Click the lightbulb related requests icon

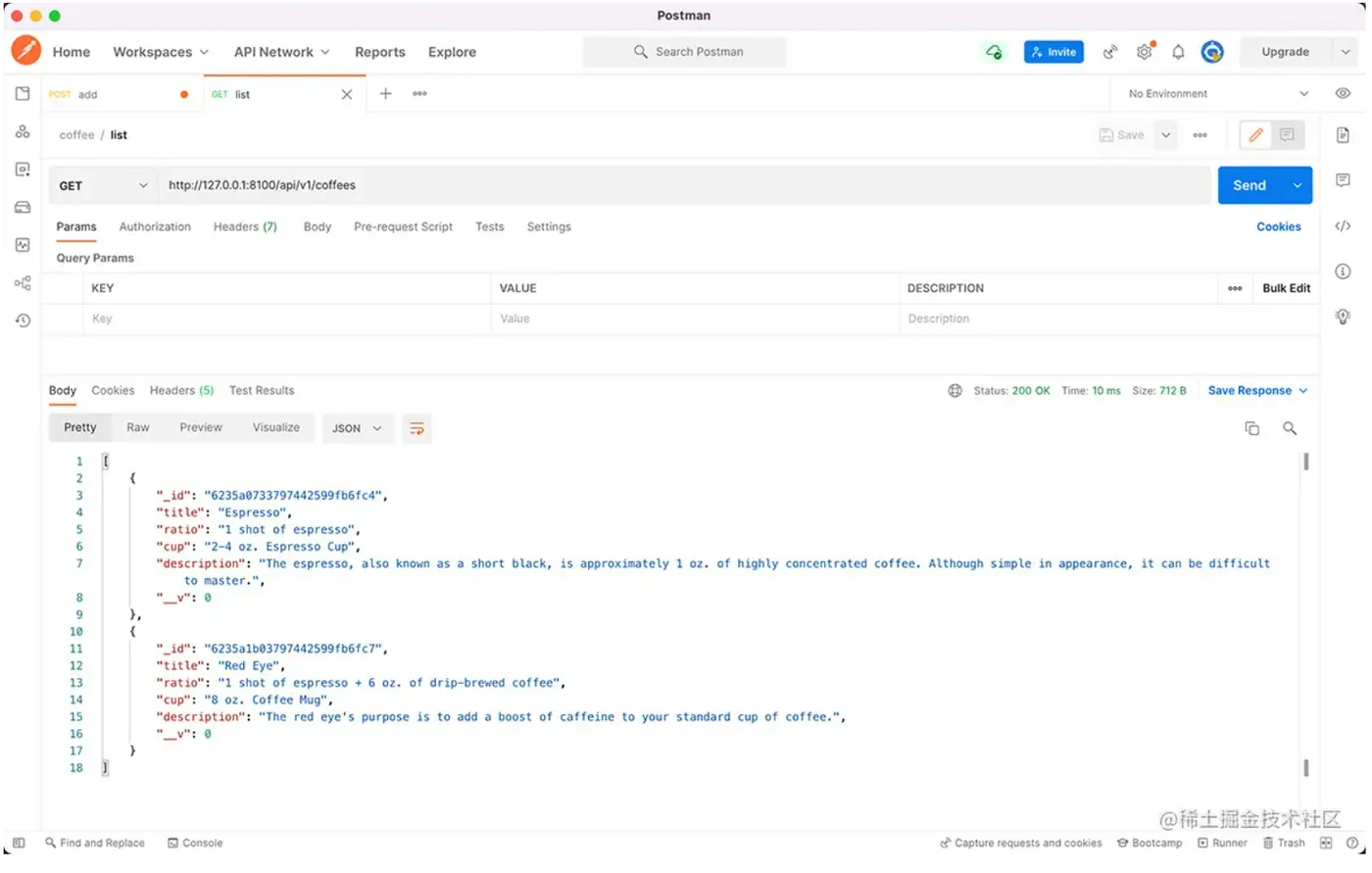[1343, 316]
